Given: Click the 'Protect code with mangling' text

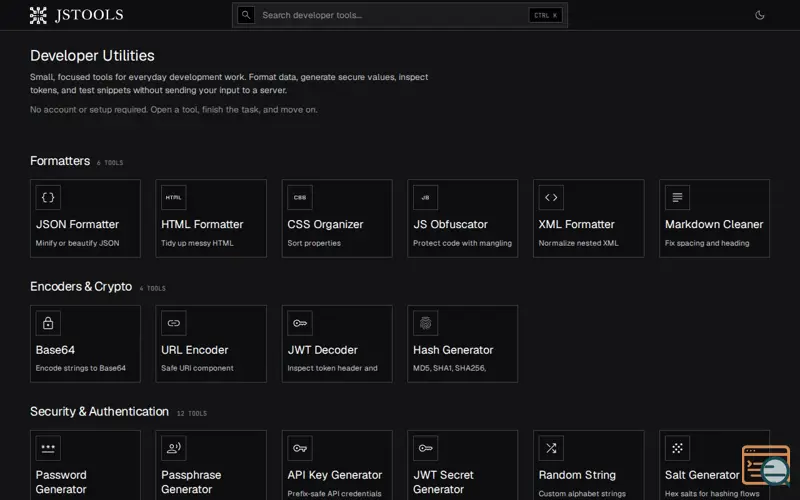Looking at the screenshot, I should coord(462,243).
